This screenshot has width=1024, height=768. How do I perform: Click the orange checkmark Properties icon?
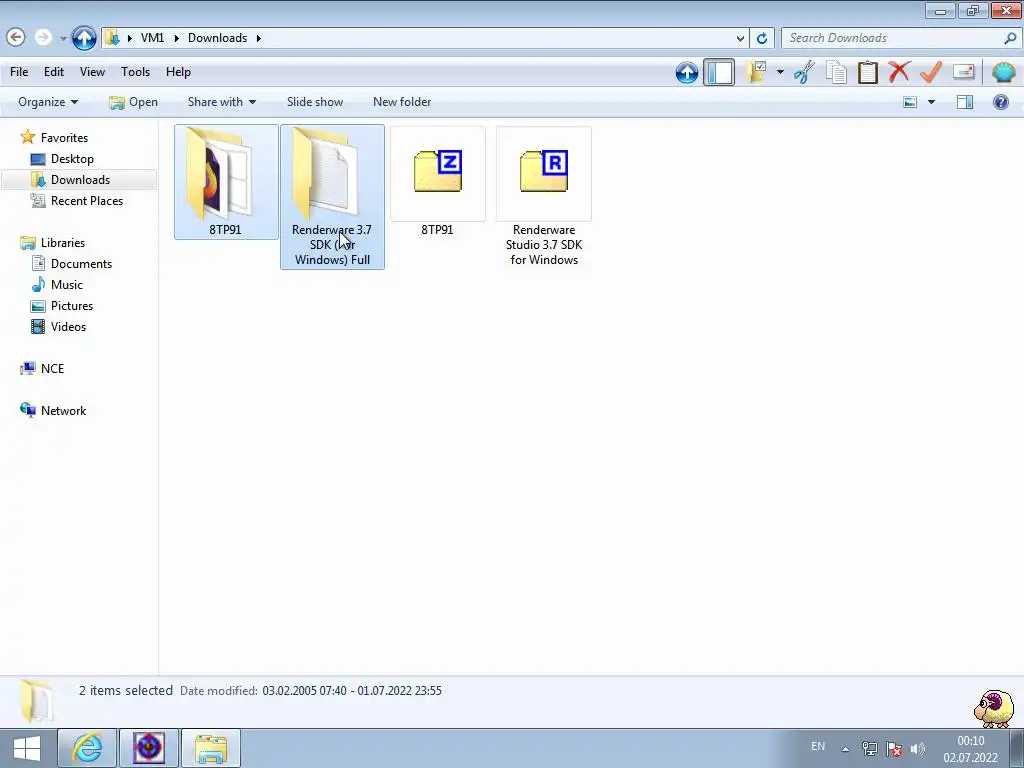point(931,72)
